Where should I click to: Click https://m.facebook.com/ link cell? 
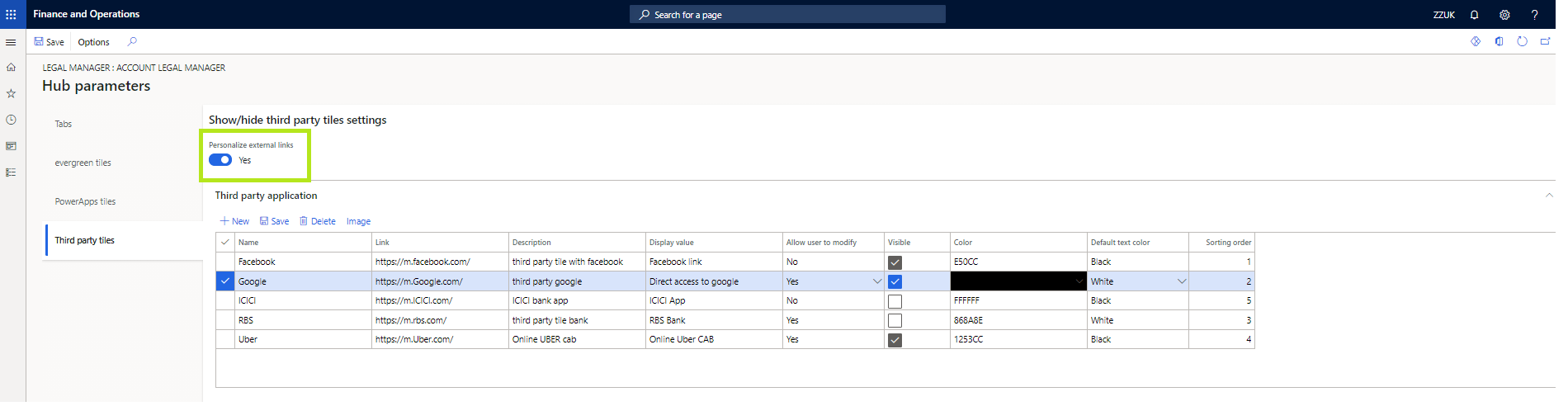click(x=440, y=262)
